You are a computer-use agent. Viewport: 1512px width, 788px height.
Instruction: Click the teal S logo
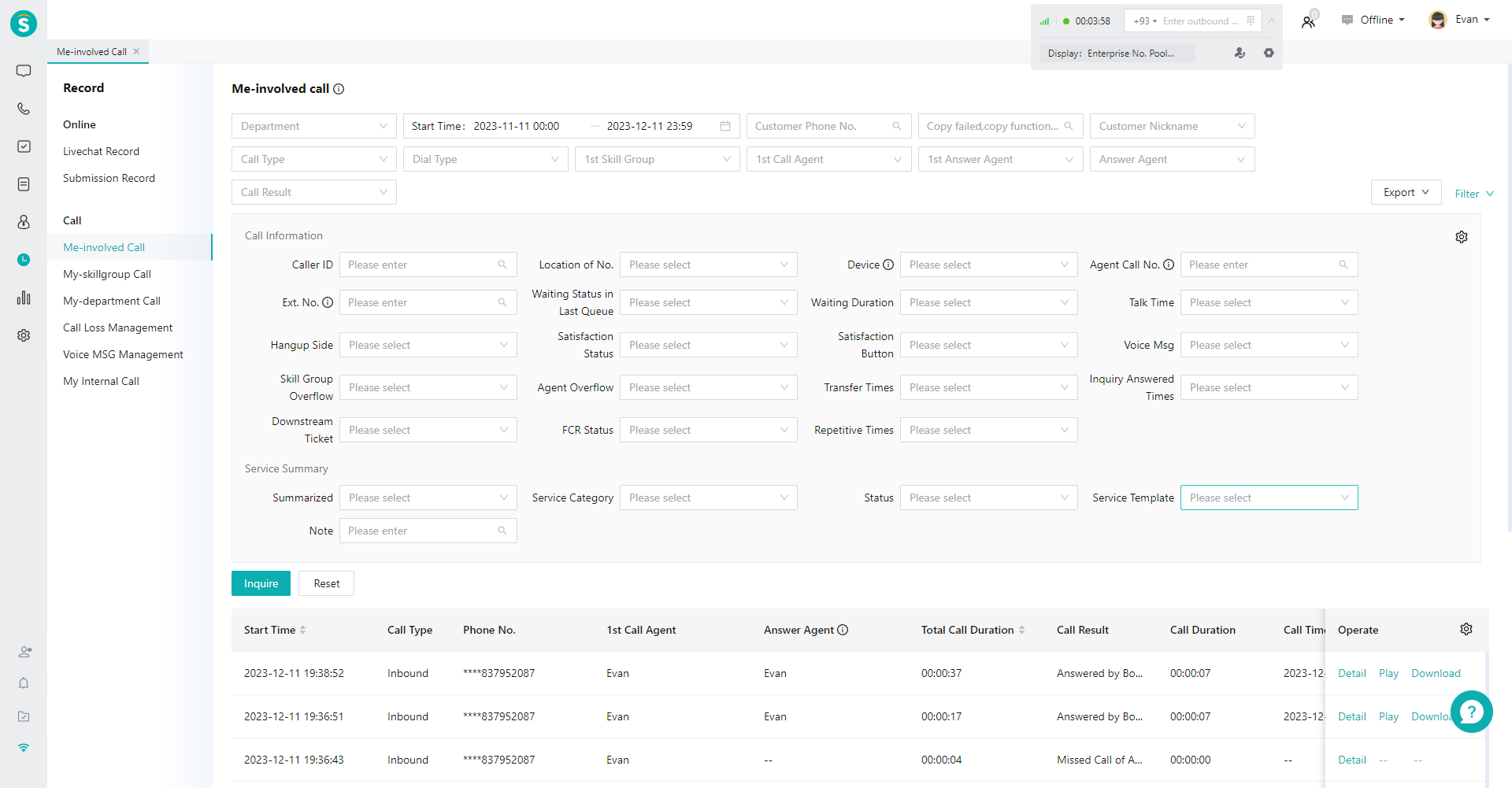tap(24, 24)
